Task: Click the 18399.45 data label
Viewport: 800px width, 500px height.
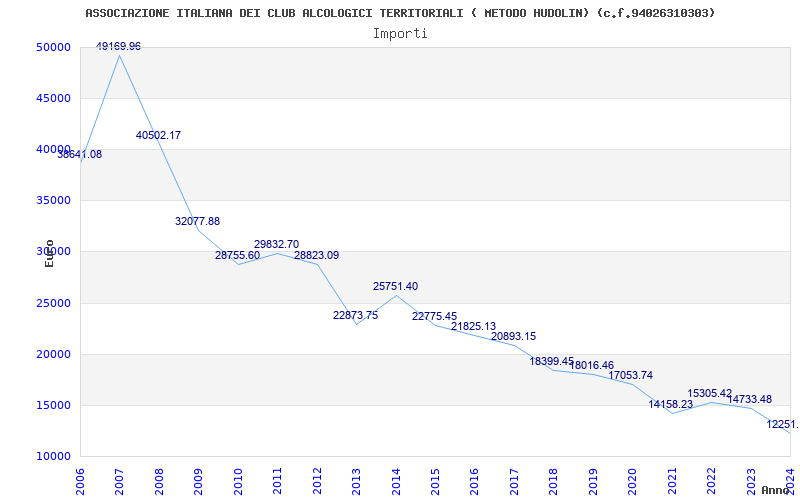Action: 552,362
